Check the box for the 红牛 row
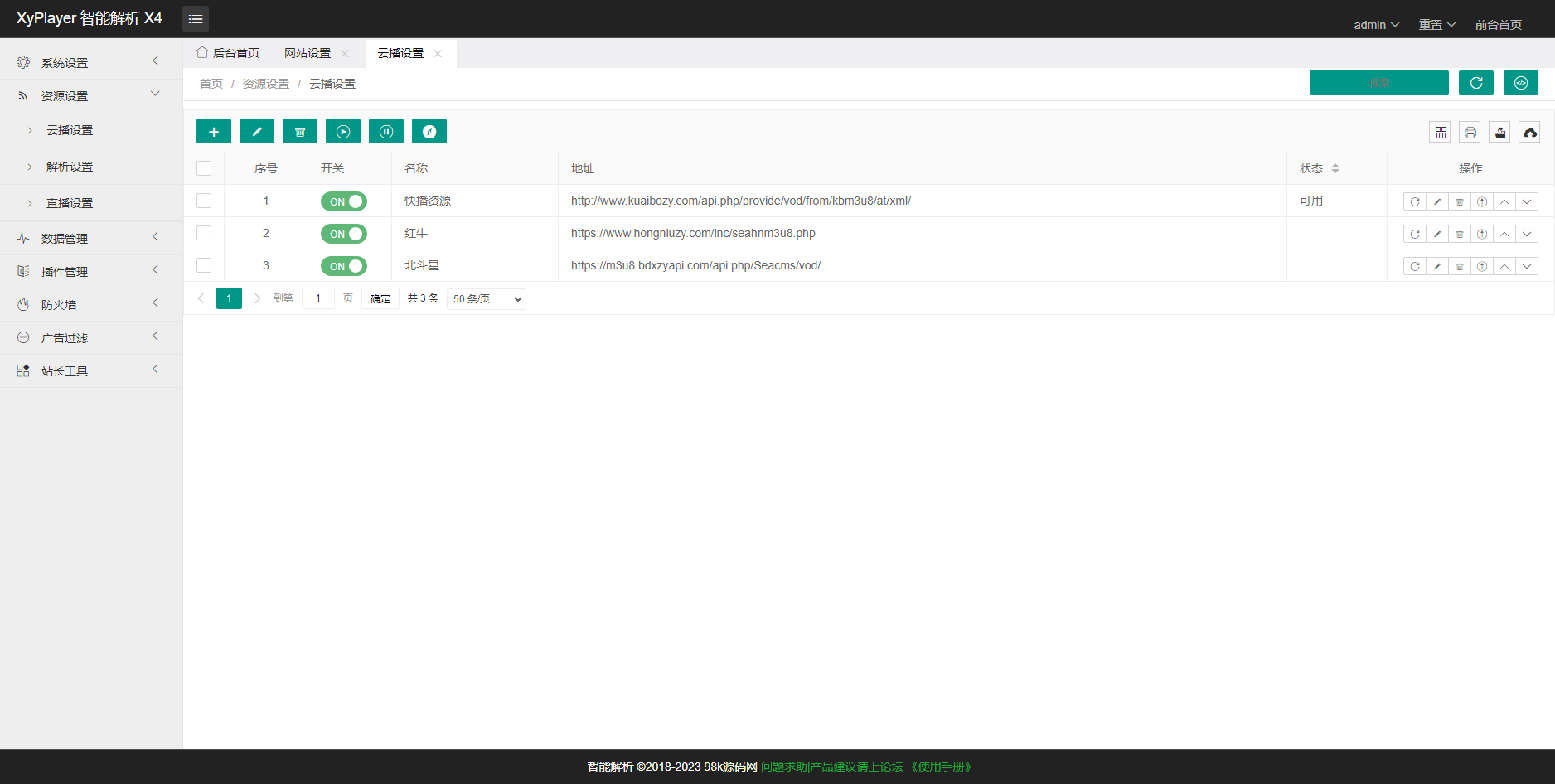Viewport: 1555px width, 784px height. (x=204, y=233)
